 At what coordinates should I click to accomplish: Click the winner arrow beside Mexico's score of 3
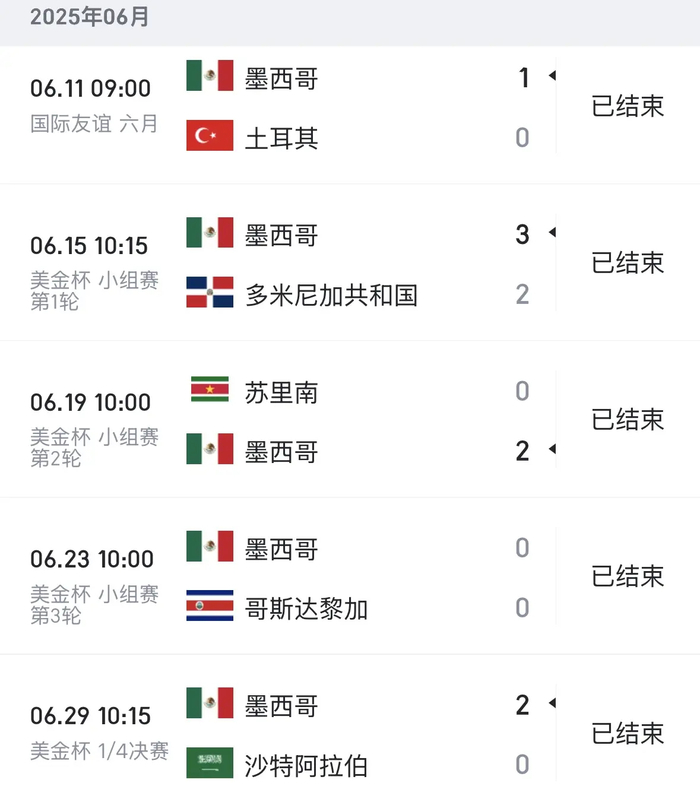(551, 234)
